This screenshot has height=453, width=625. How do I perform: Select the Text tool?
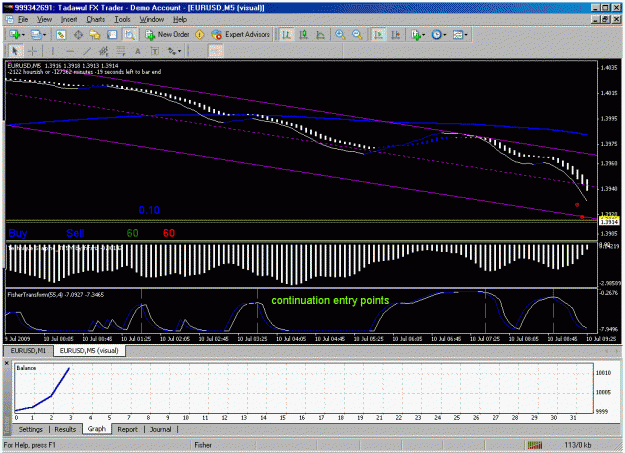pyautogui.click(x=138, y=51)
